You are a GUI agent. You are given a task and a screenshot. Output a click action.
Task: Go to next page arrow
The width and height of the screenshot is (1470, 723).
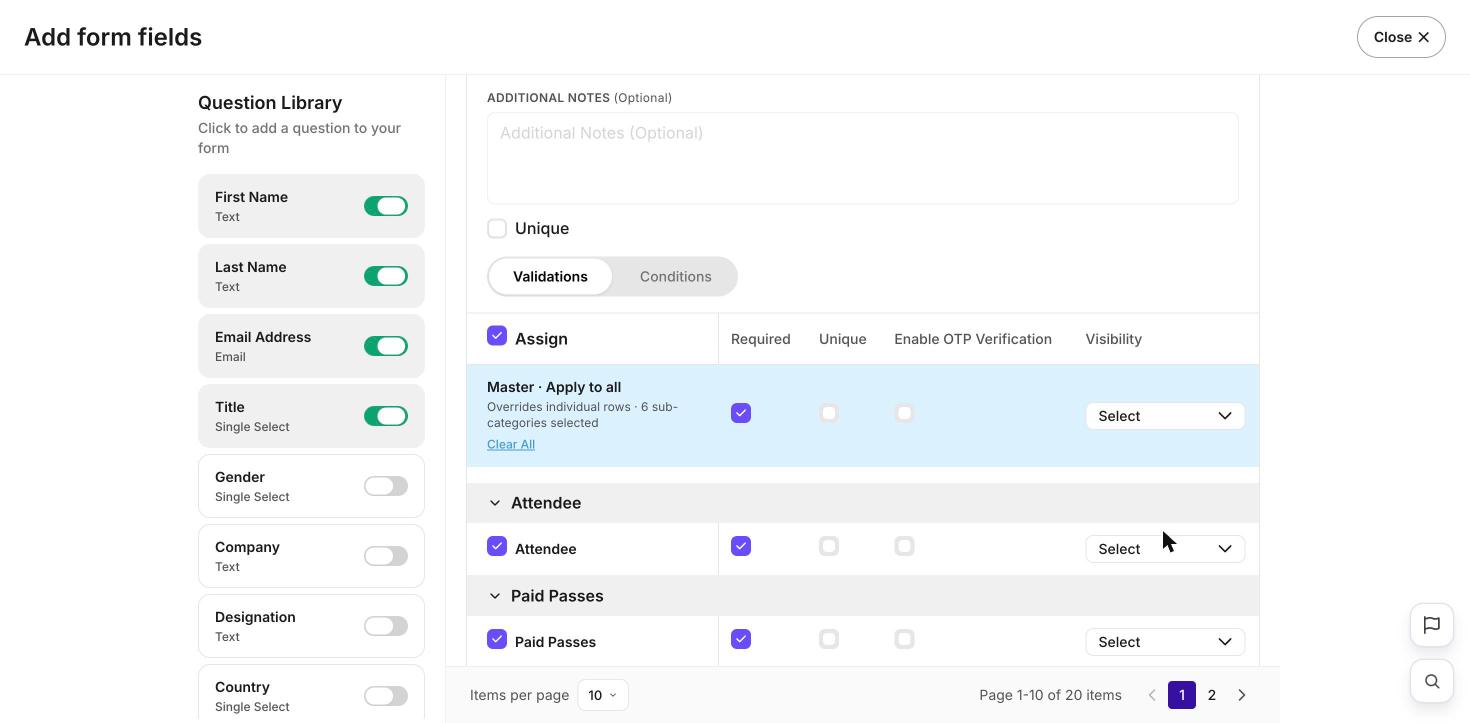click(x=1242, y=695)
